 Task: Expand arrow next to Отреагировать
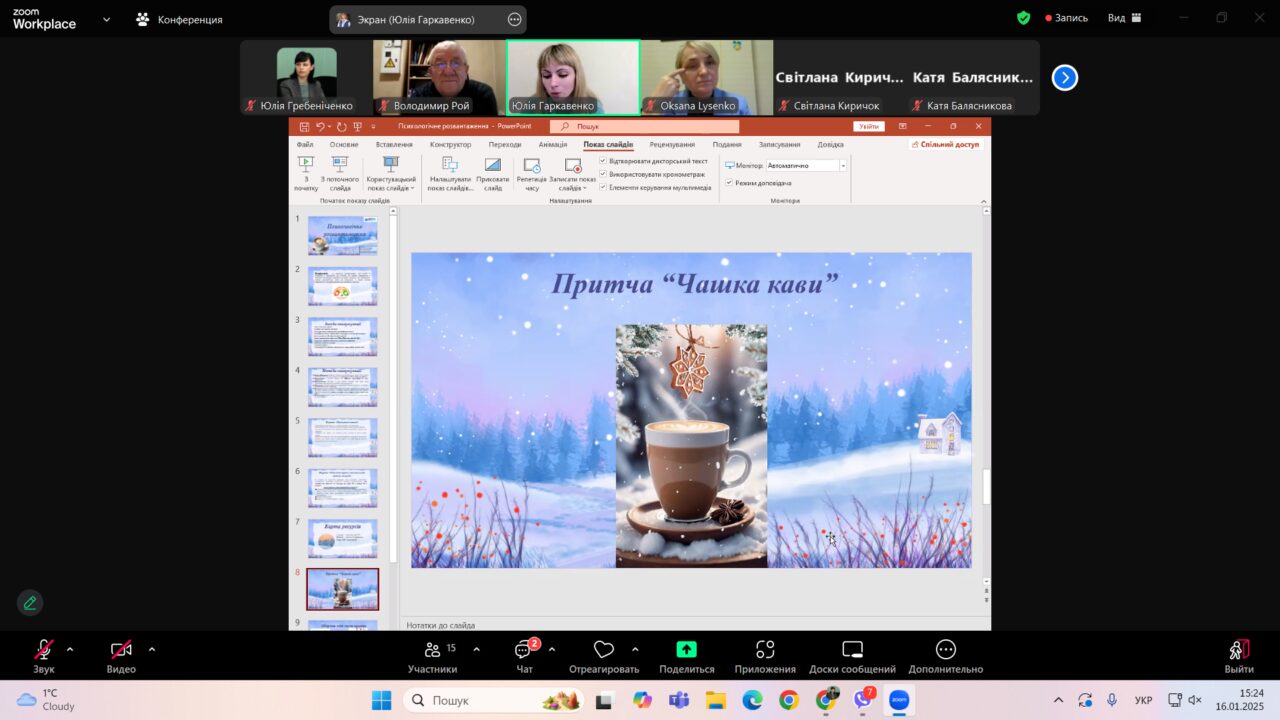pos(635,649)
